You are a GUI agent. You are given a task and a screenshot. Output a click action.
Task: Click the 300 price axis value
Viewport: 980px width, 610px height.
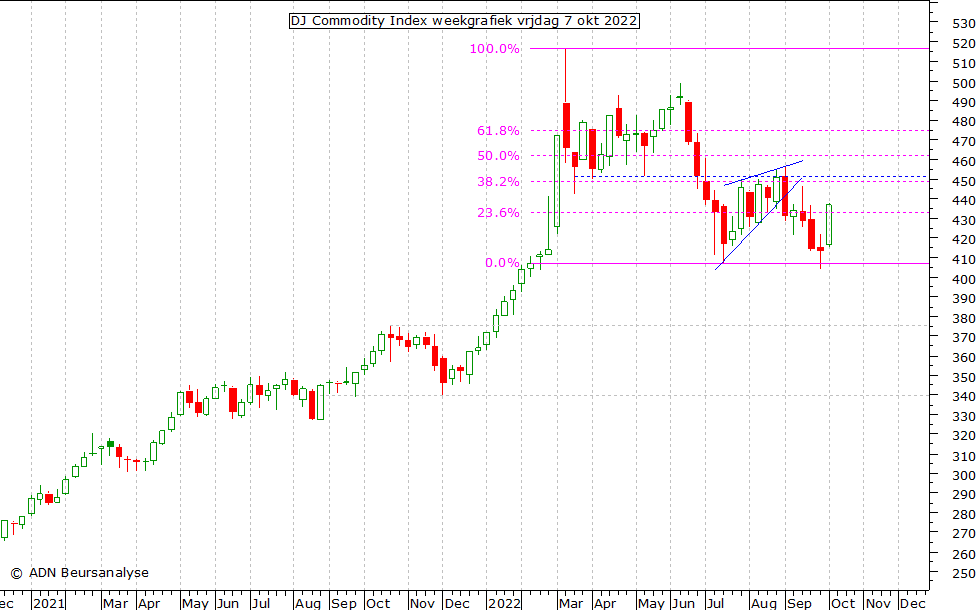(x=964, y=476)
